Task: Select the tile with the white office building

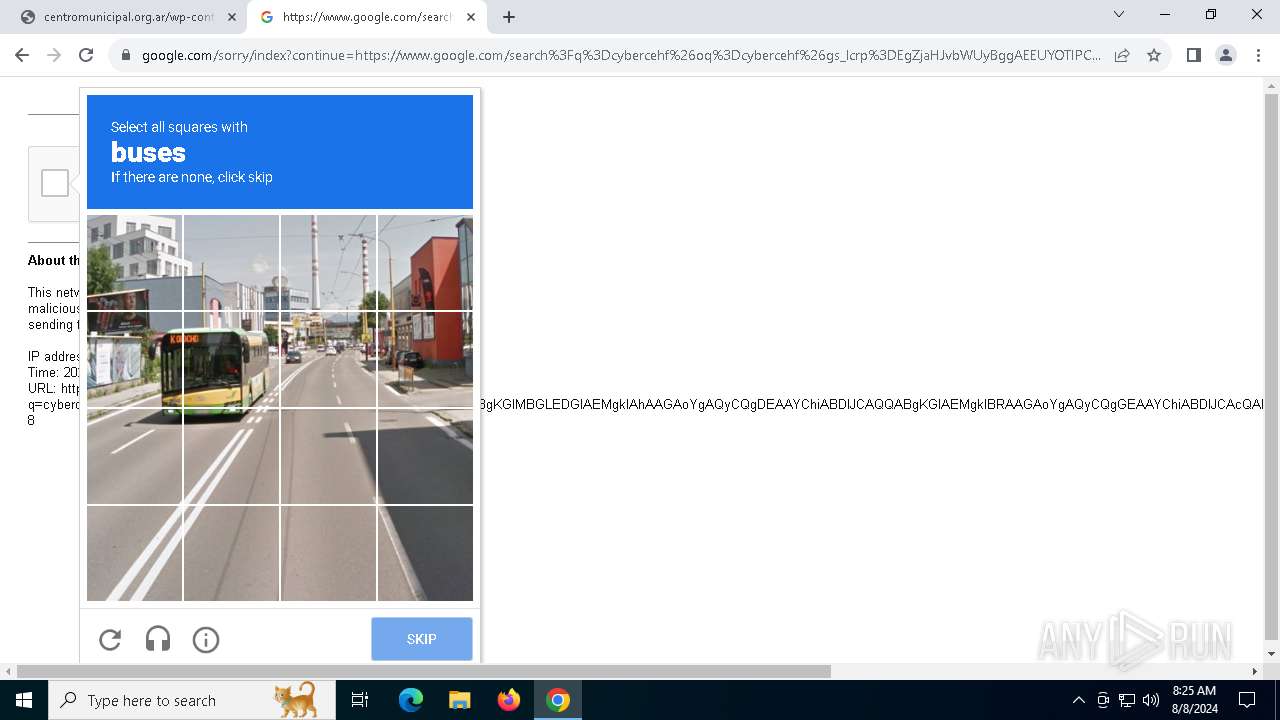Action: 134,263
